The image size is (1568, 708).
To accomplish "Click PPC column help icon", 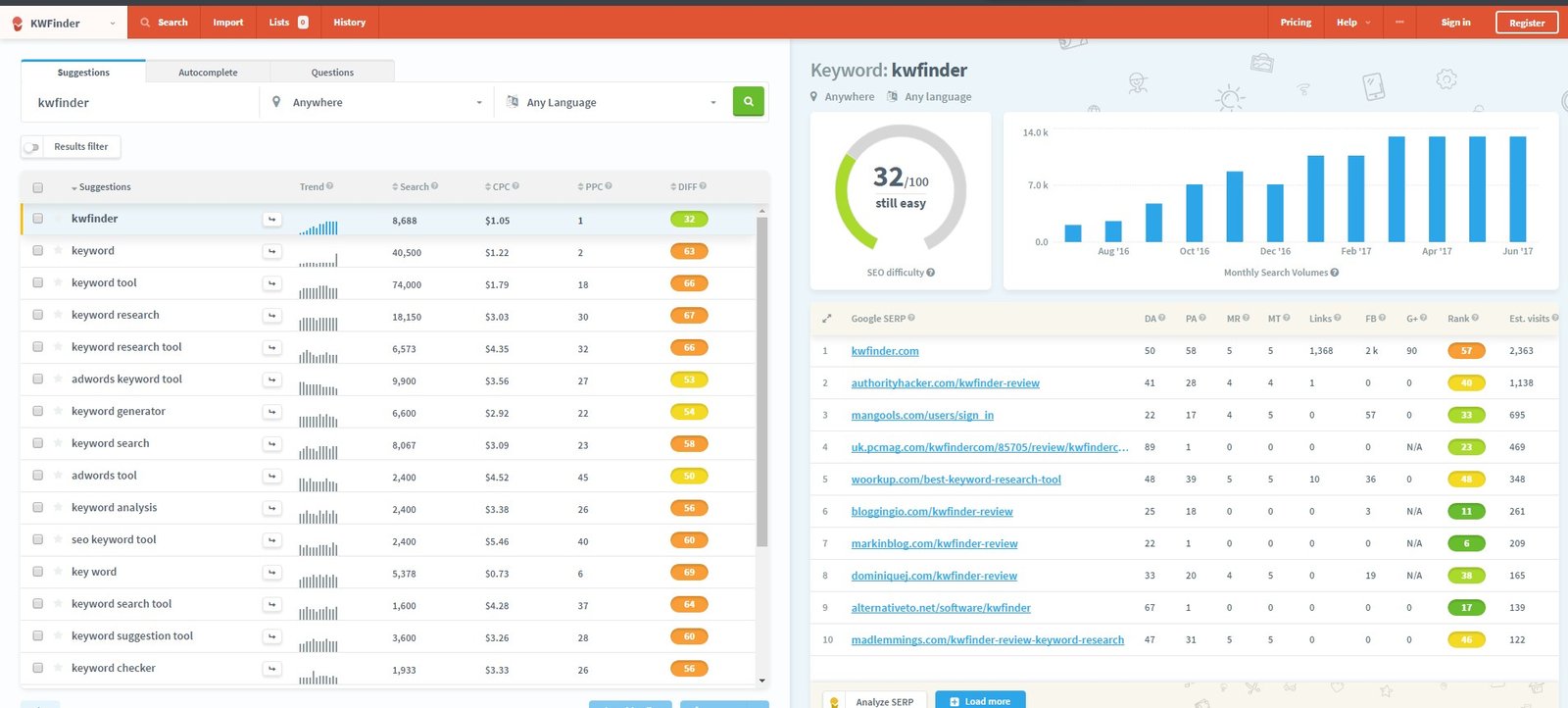I will [609, 186].
